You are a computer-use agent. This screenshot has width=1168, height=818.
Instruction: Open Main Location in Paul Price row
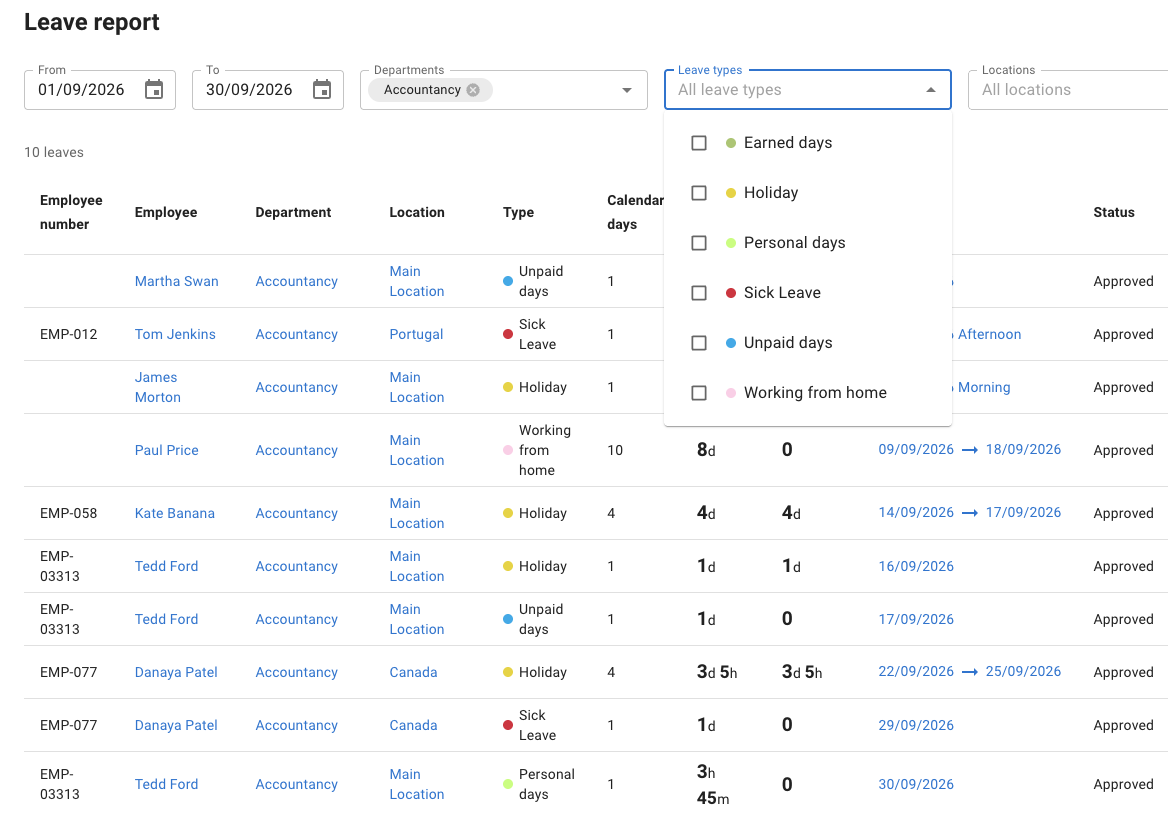(x=416, y=450)
